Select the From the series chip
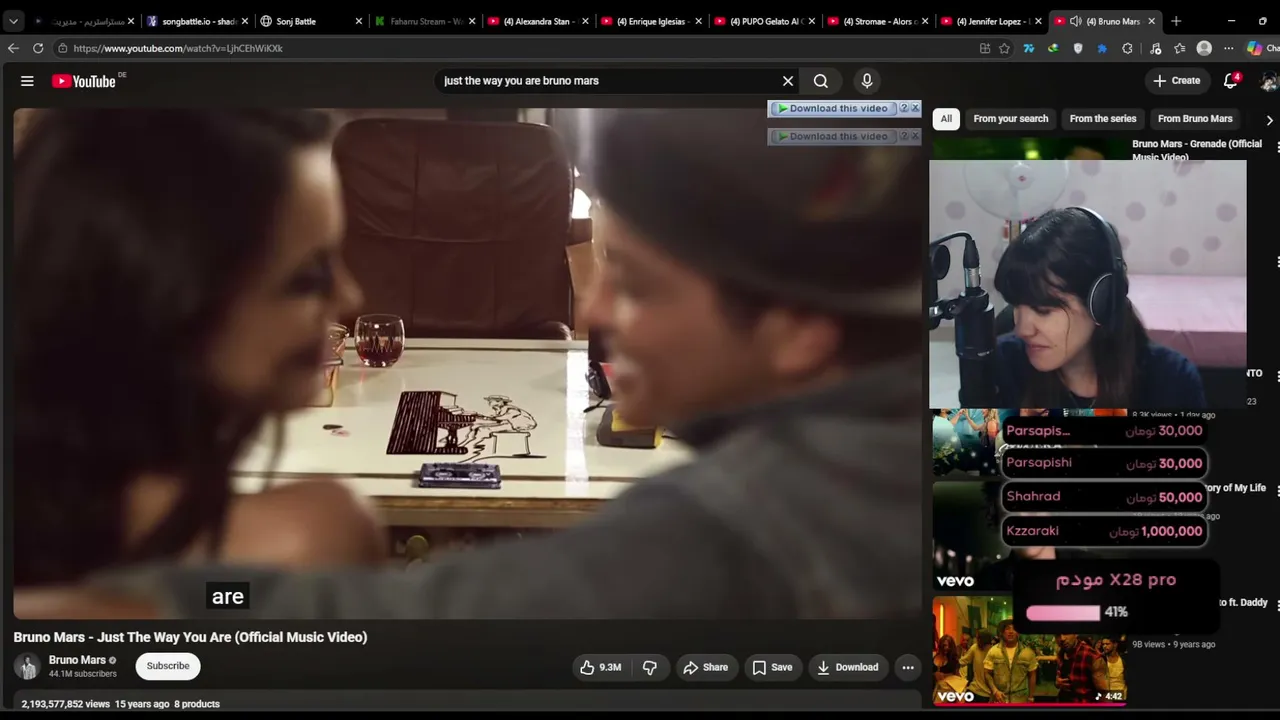 coord(1103,119)
